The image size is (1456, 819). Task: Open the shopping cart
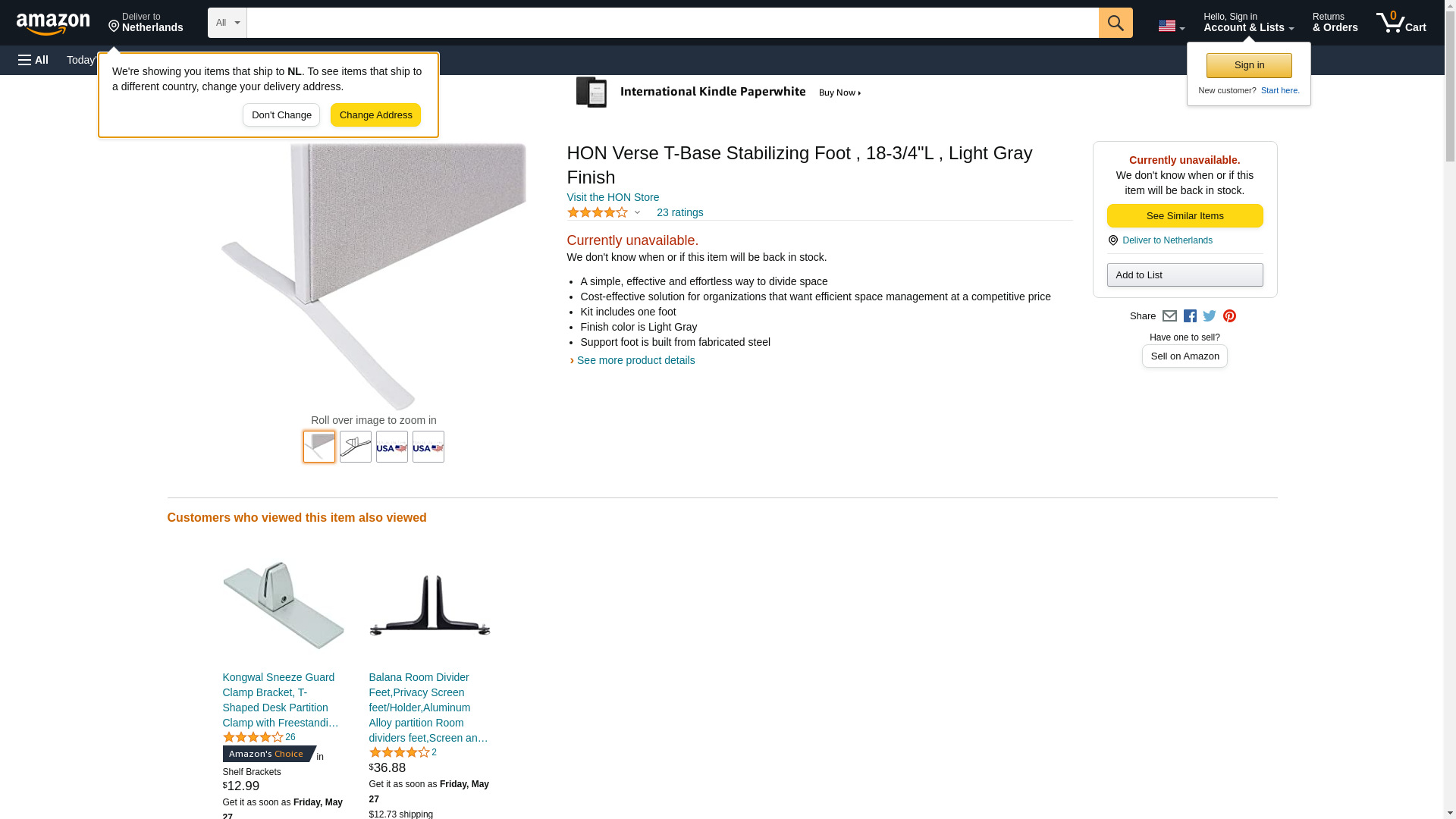1401,23
